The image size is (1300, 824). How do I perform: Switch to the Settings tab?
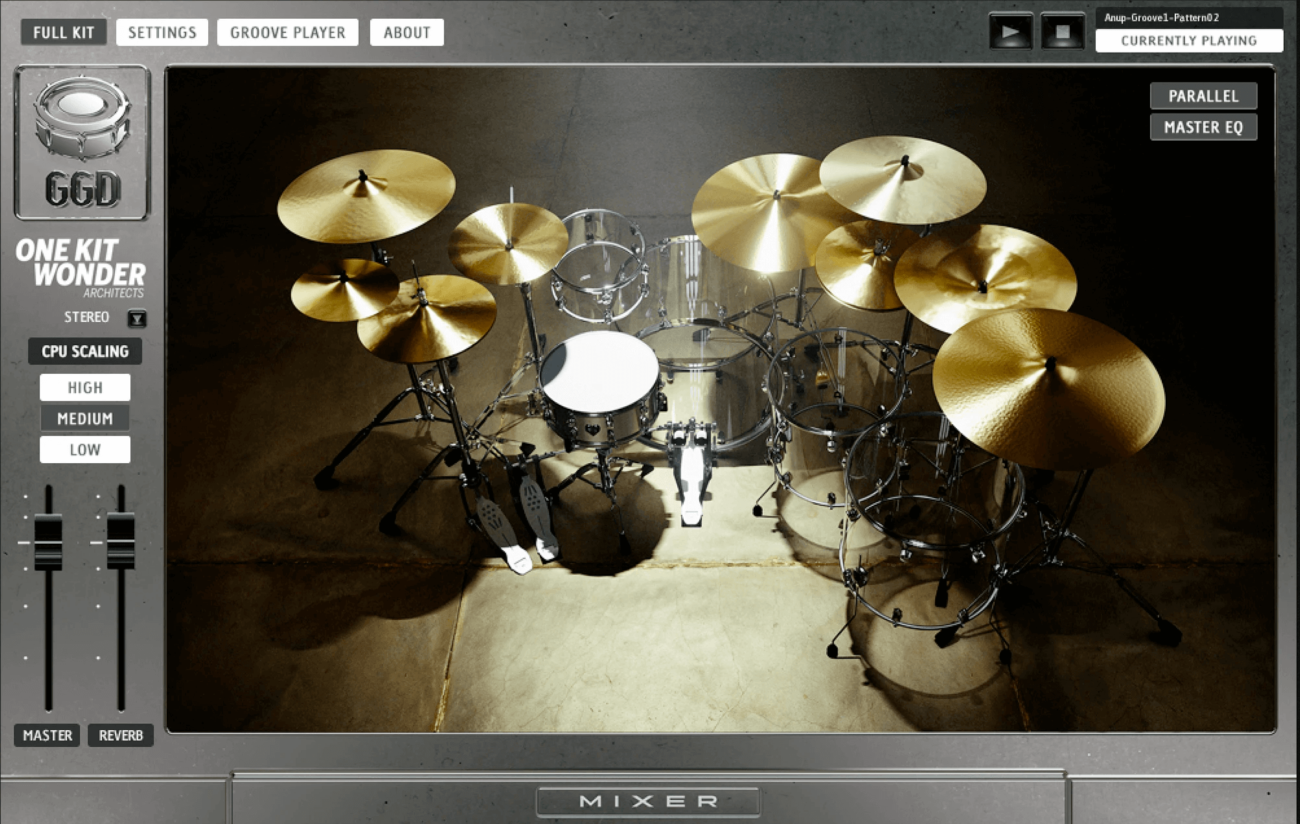point(162,32)
